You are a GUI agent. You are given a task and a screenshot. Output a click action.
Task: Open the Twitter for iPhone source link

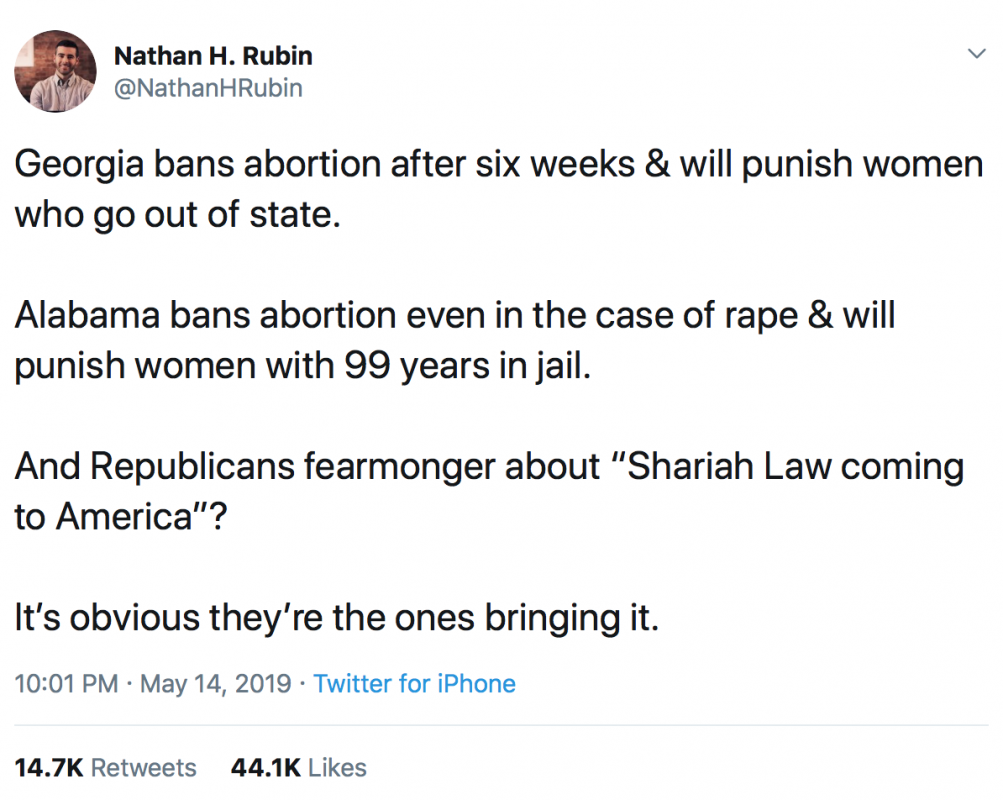click(415, 684)
